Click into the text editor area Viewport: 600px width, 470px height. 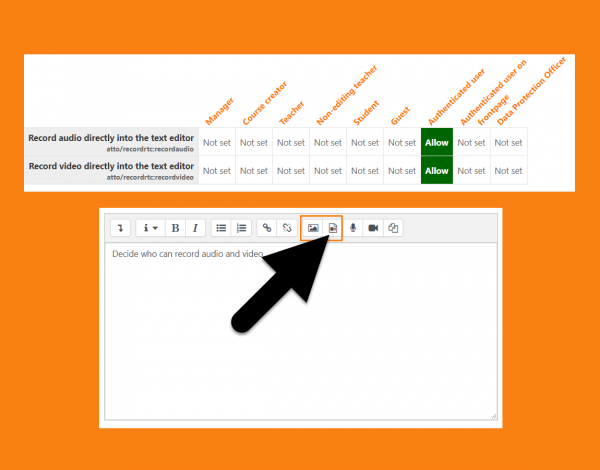[x=300, y=340]
